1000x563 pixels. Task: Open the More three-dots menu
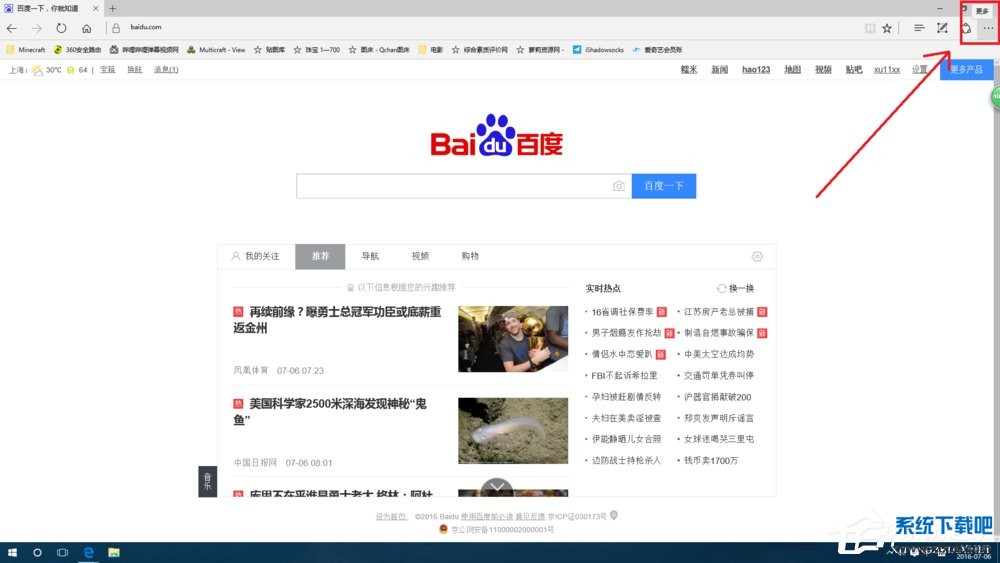pos(988,28)
